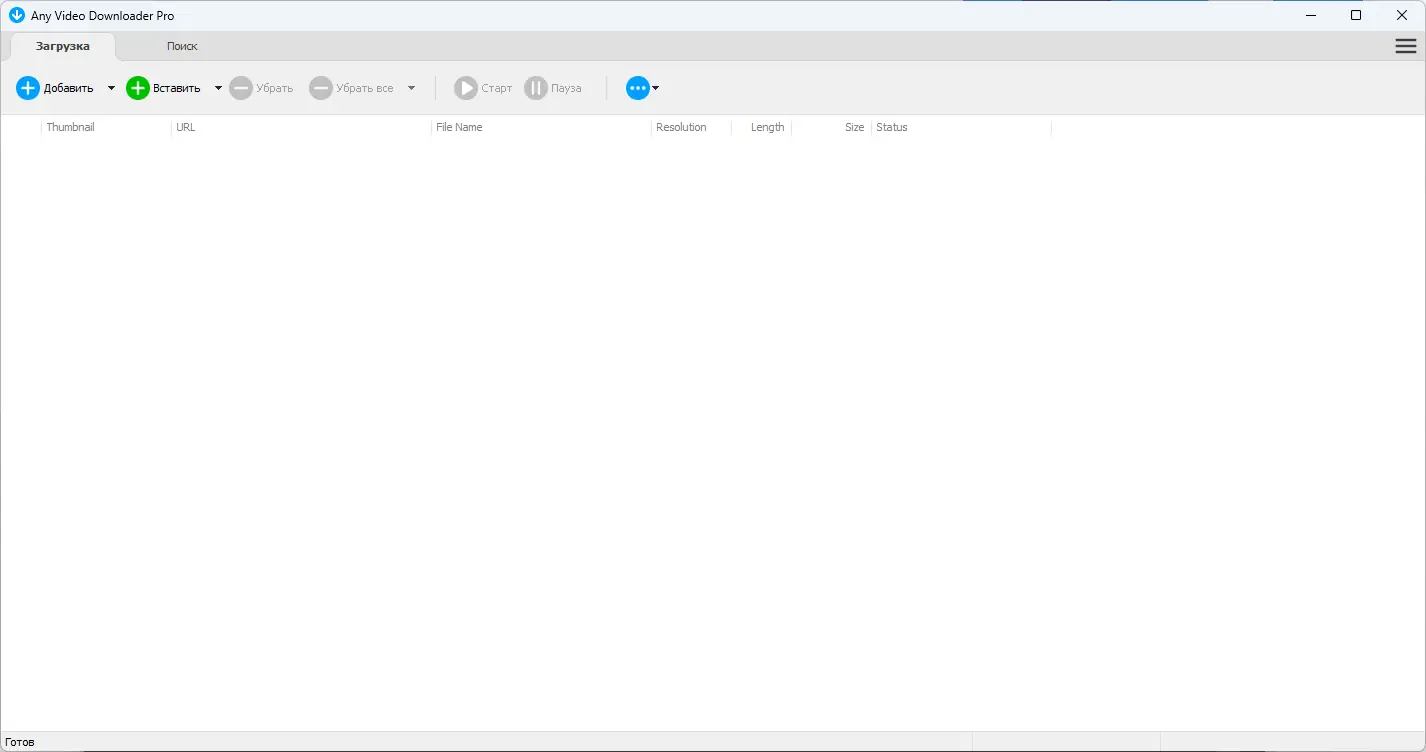Switch to the Поиск tab
The height and width of the screenshot is (752, 1426).
182,46
